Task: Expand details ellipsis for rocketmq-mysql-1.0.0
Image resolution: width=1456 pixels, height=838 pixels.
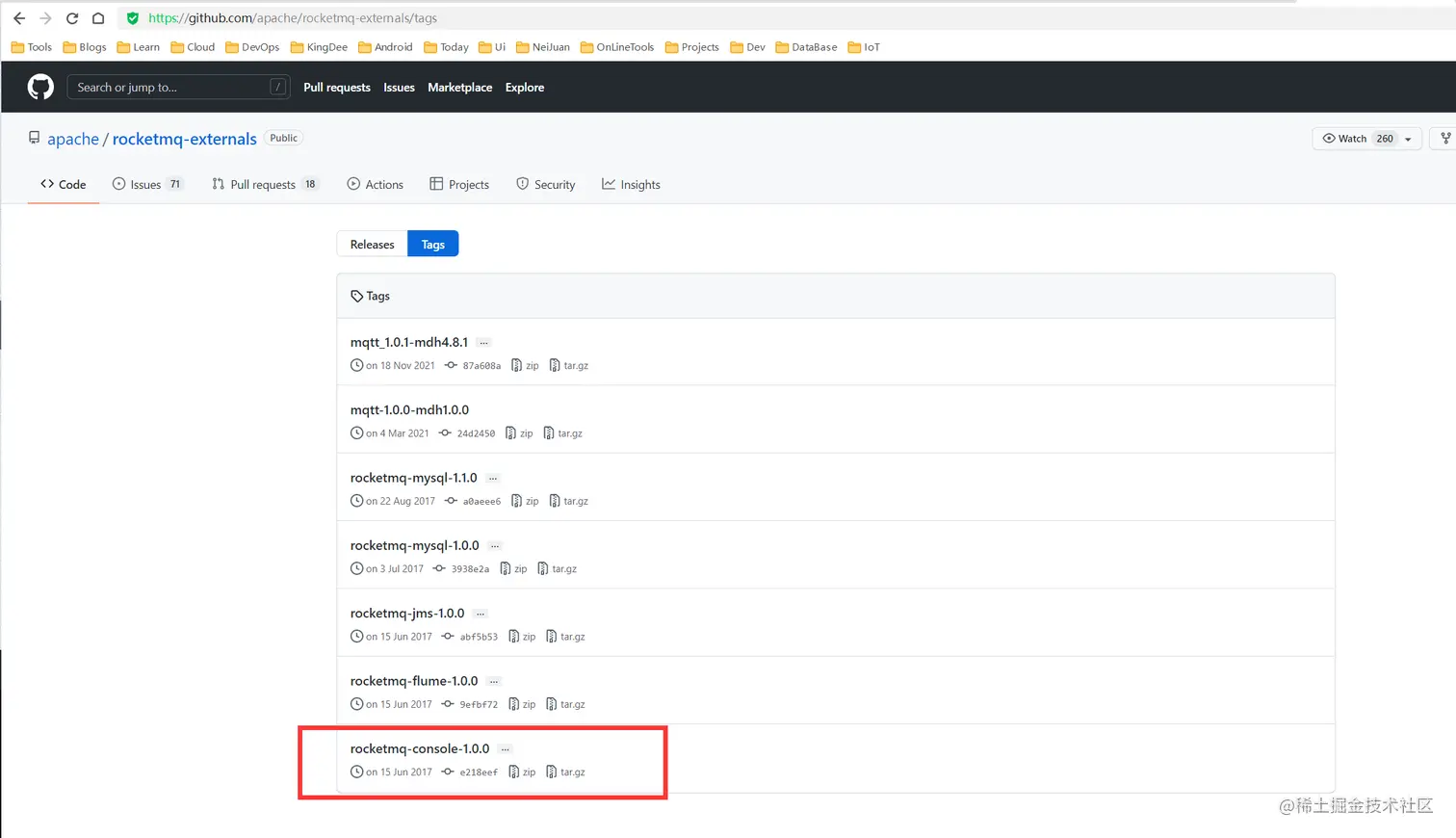Action: pyautogui.click(x=495, y=546)
